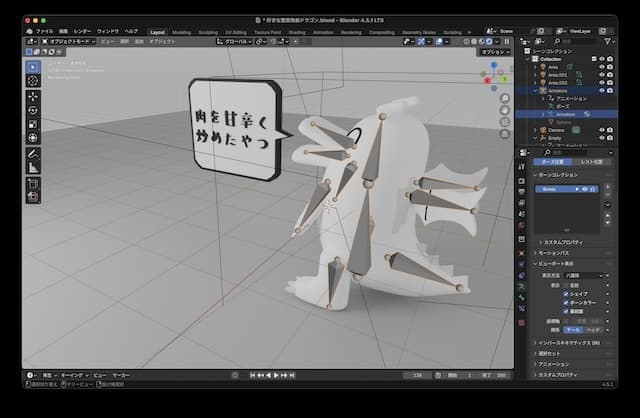Uncheck the ボーンカラー checkbox
640x418 pixels.
[566, 302]
